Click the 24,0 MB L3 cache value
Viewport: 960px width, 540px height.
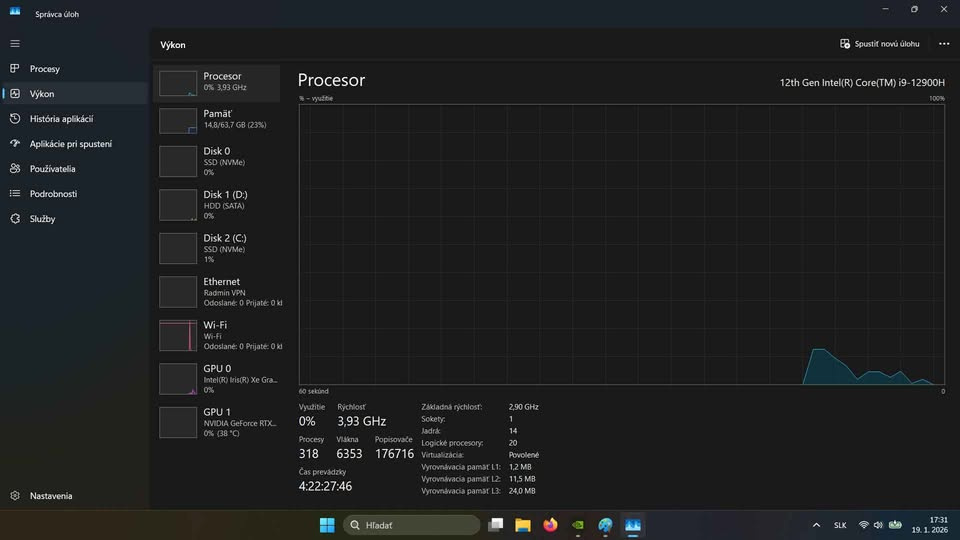pyautogui.click(x=522, y=491)
